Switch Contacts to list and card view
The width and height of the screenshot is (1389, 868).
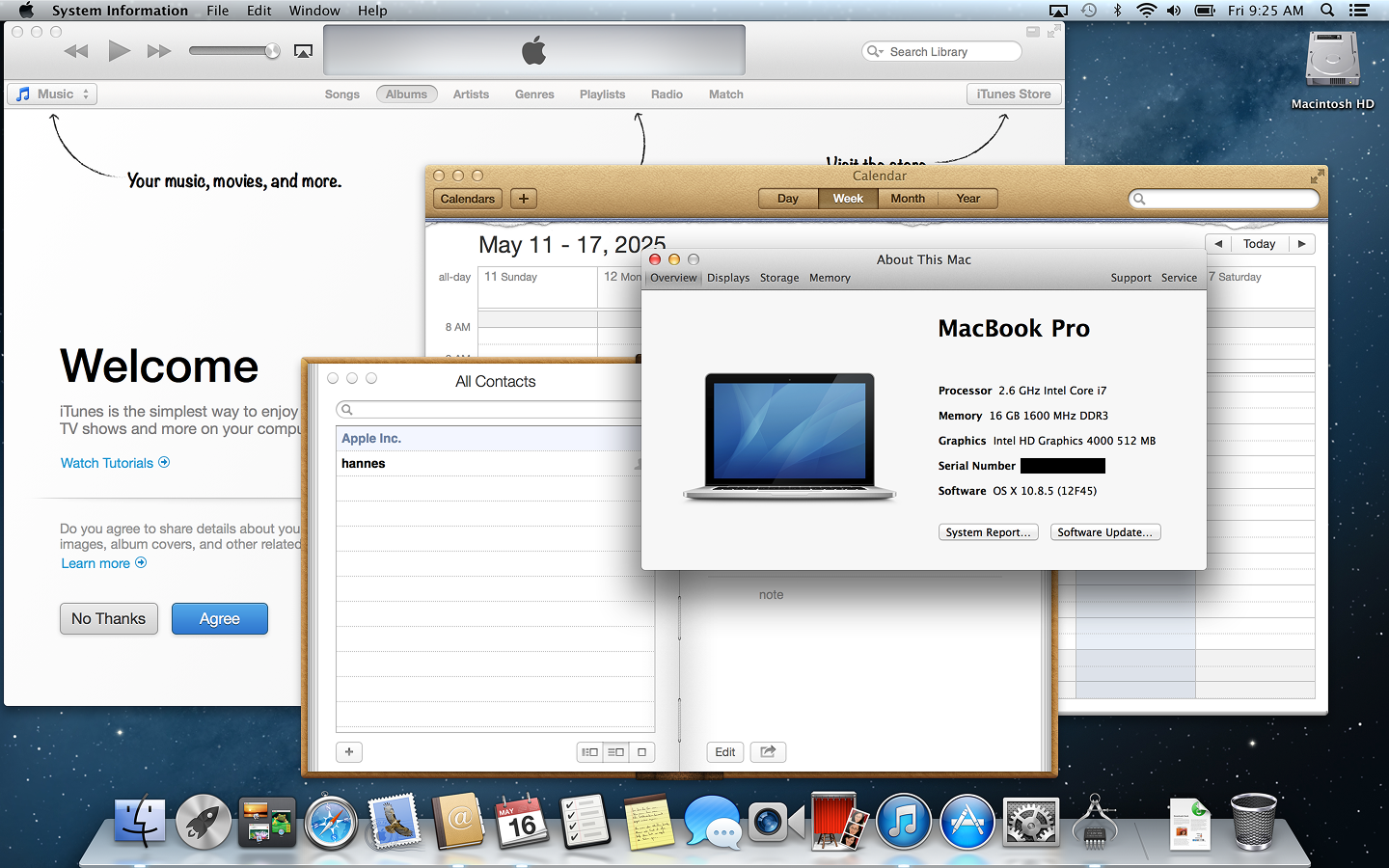point(615,751)
